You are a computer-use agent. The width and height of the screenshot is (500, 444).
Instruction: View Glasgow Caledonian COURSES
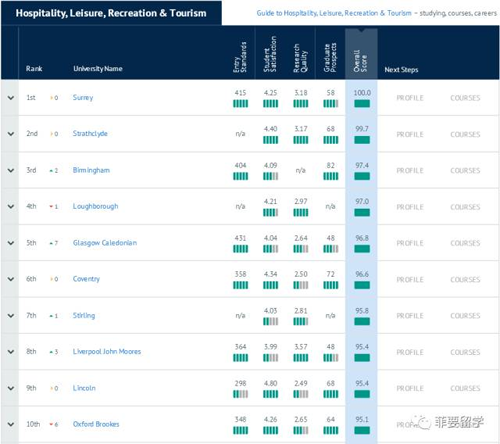(465, 243)
